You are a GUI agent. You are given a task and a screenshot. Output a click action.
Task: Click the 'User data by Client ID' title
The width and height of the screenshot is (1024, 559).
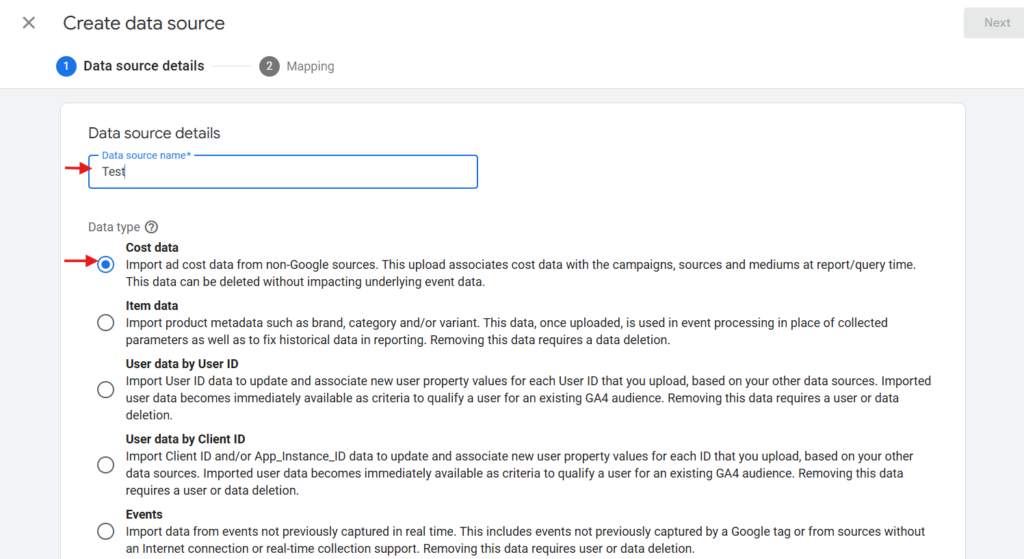(x=185, y=439)
